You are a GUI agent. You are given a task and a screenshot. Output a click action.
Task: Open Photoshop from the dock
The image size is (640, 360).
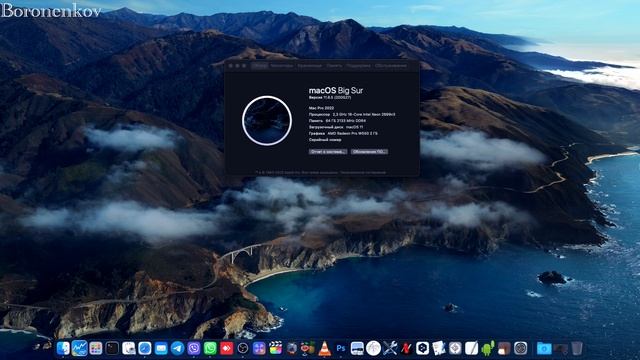click(341, 348)
